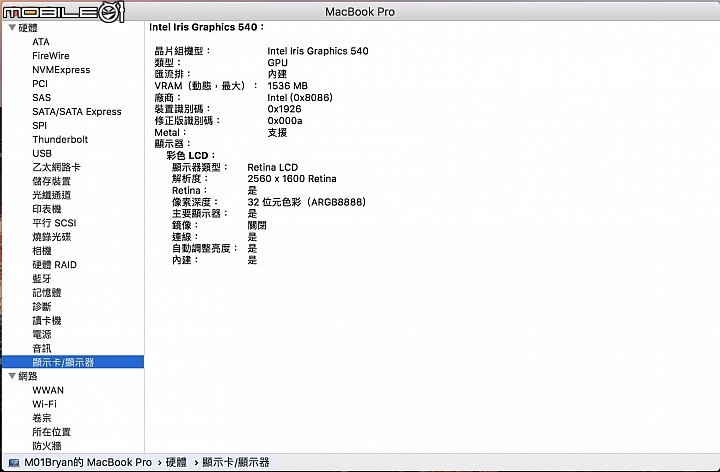Select 印表機 printer entry
Image resolution: width=720 pixels, height=472 pixels.
point(46,209)
